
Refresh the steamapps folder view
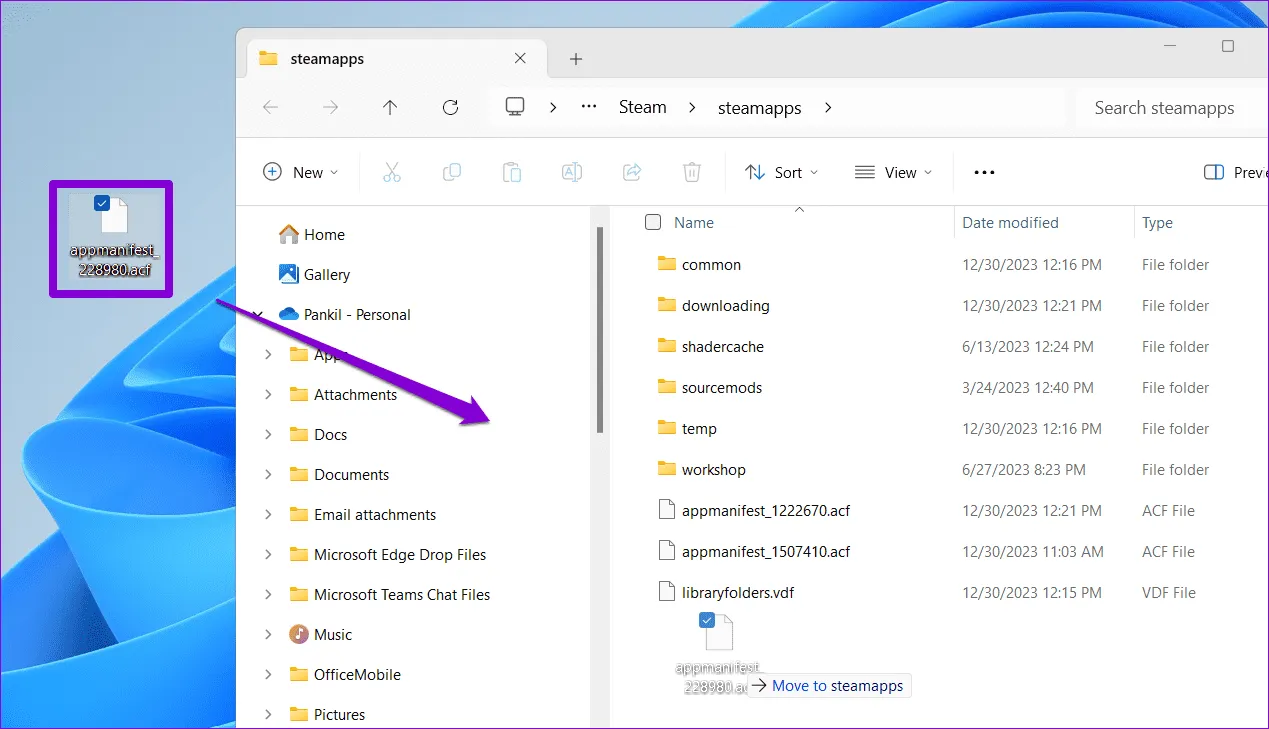450,108
